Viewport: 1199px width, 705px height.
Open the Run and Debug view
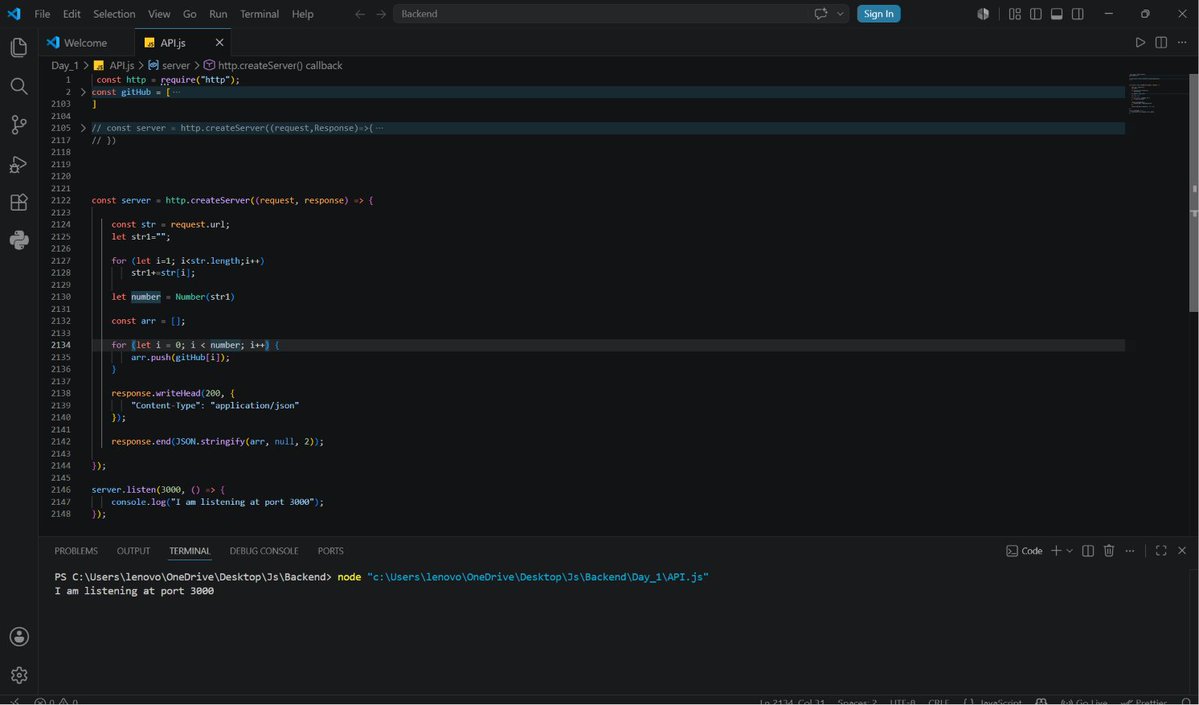[19, 164]
